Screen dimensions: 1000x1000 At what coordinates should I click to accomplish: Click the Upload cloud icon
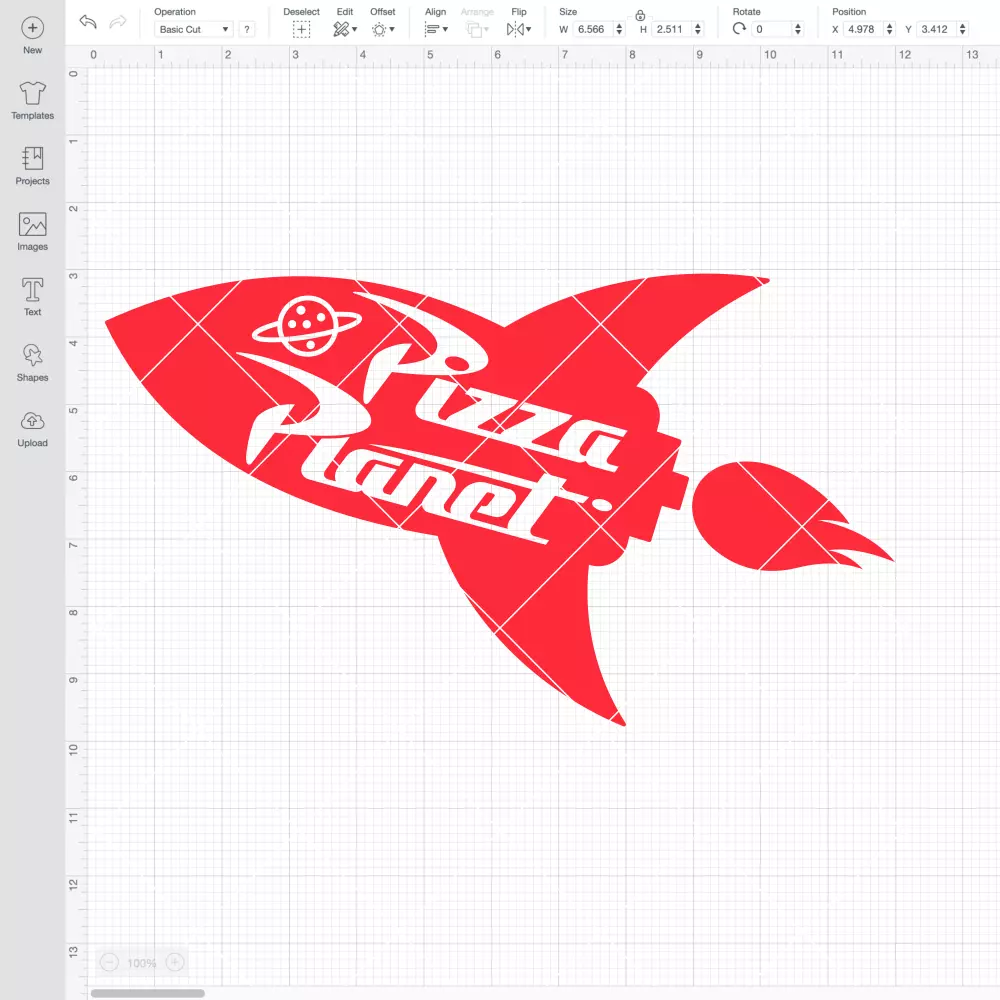tap(33, 421)
